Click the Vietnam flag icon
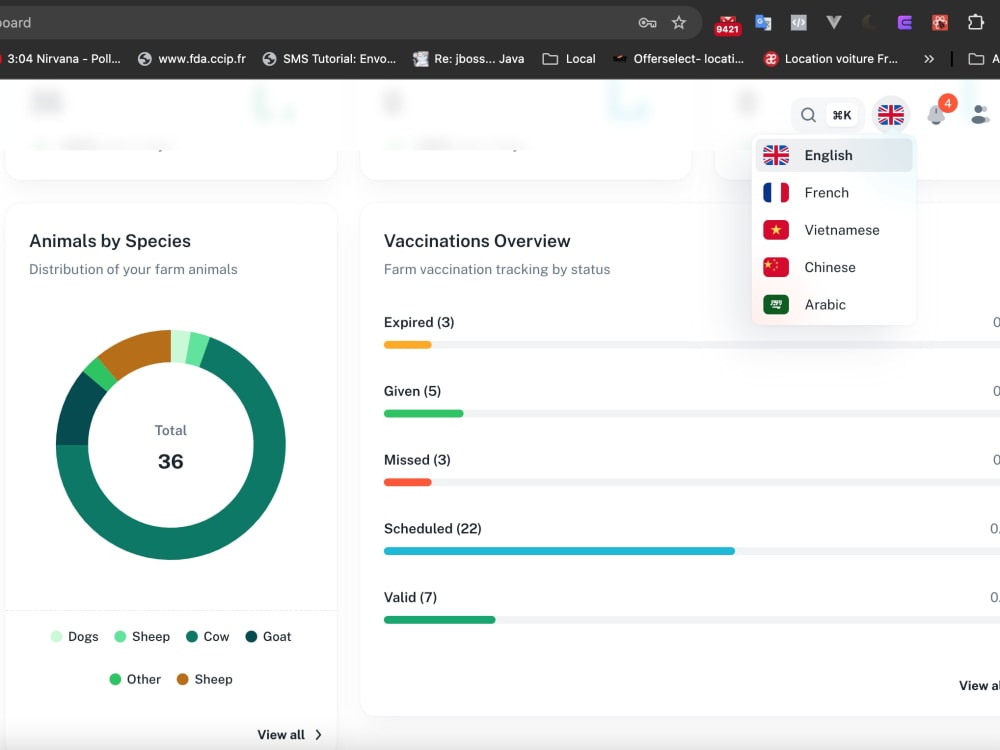This screenshot has height=750, width=1000. [x=776, y=230]
